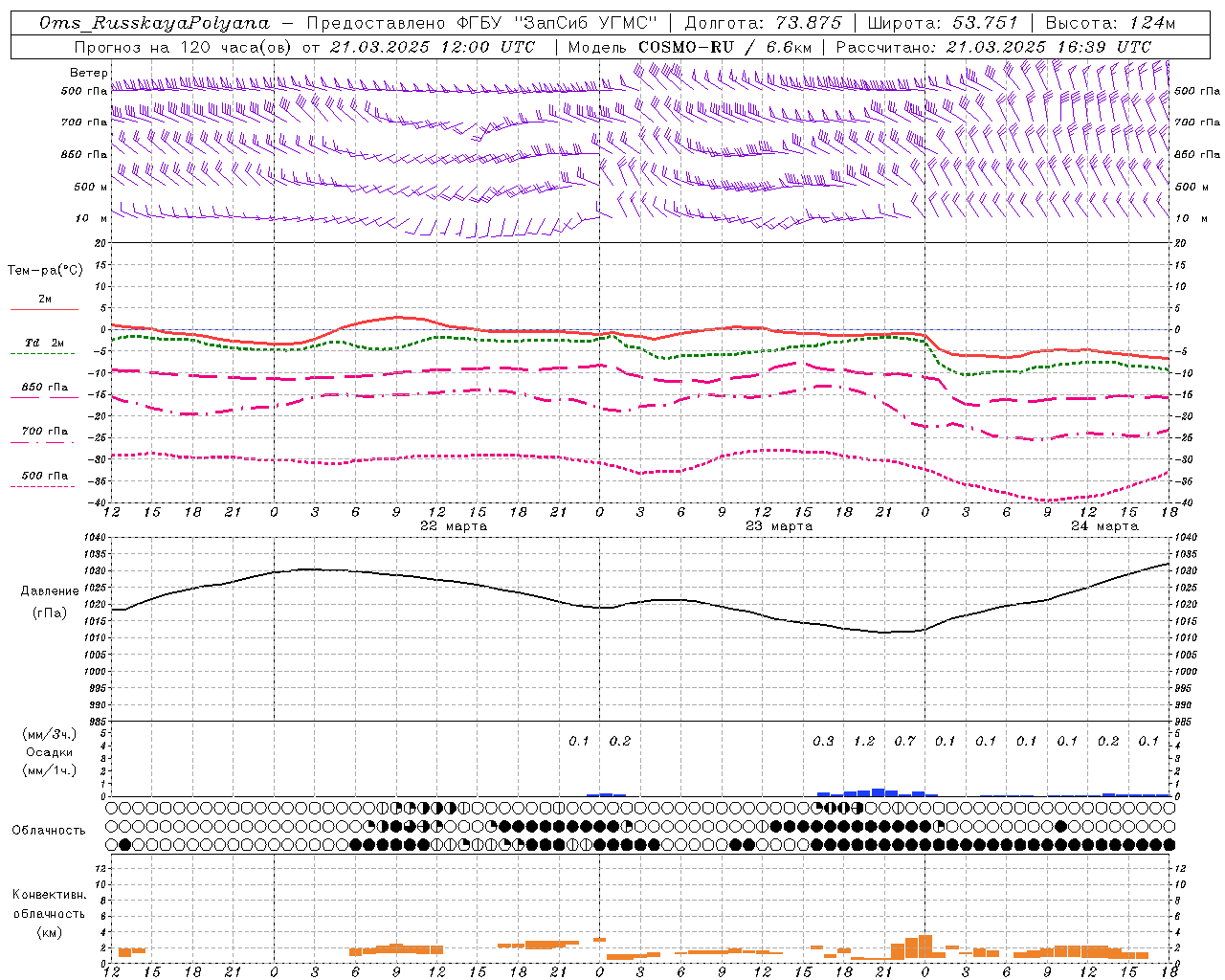Click the date label 24 марта
1225x980 pixels.
[1104, 526]
